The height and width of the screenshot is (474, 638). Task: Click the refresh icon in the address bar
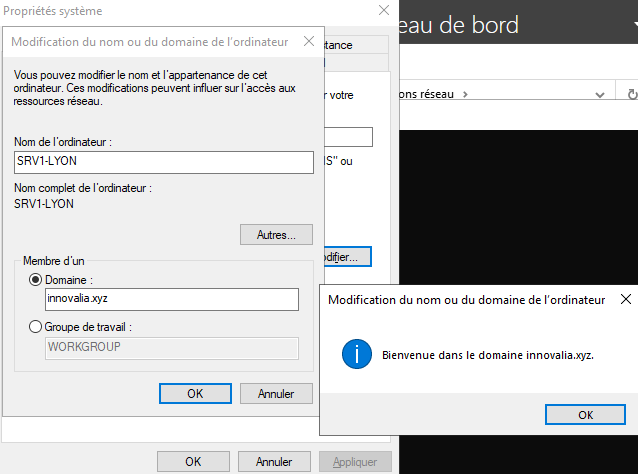[631, 94]
